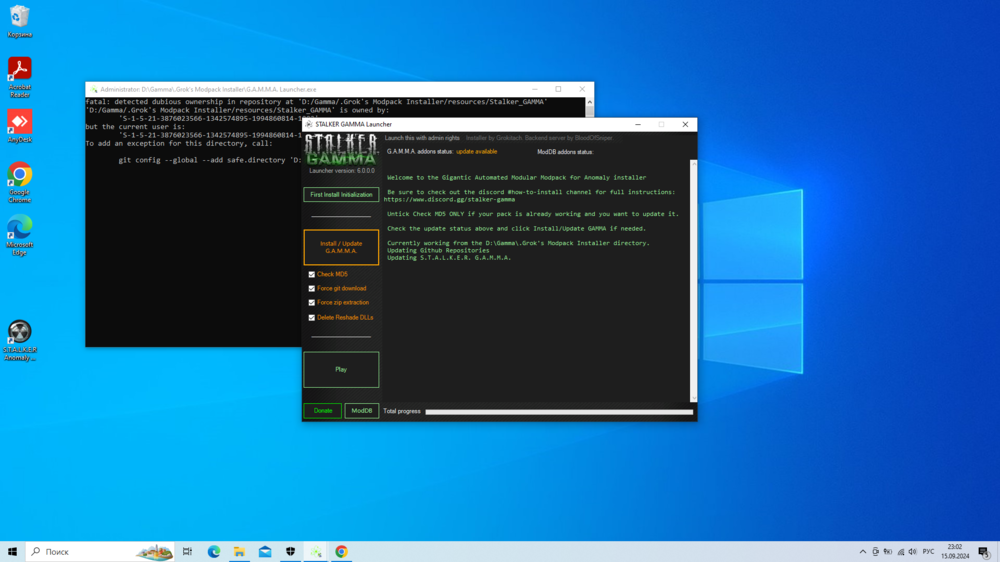The height and width of the screenshot is (562, 1000).
Task: Uncheck the Check MD5 checkbox
Action: click(x=312, y=274)
